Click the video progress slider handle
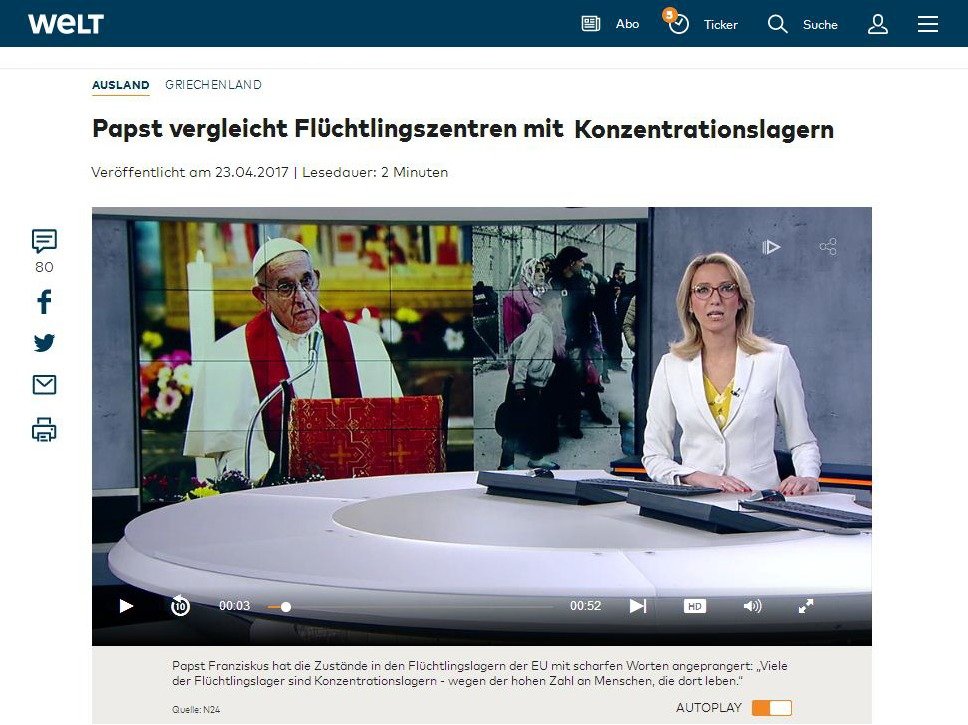 coord(286,607)
